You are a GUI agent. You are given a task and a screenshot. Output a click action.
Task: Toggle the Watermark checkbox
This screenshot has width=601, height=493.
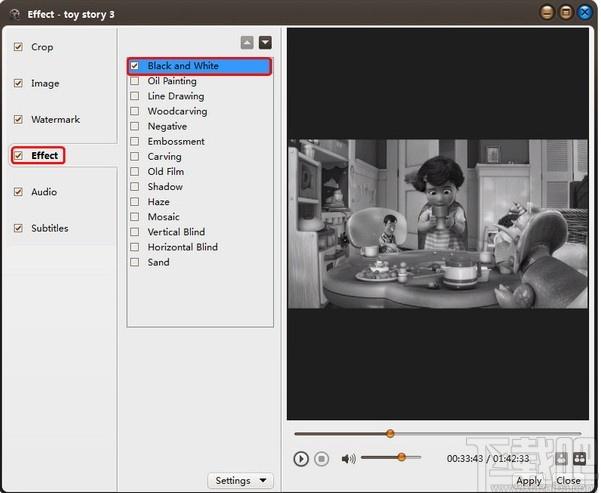[x=18, y=120]
